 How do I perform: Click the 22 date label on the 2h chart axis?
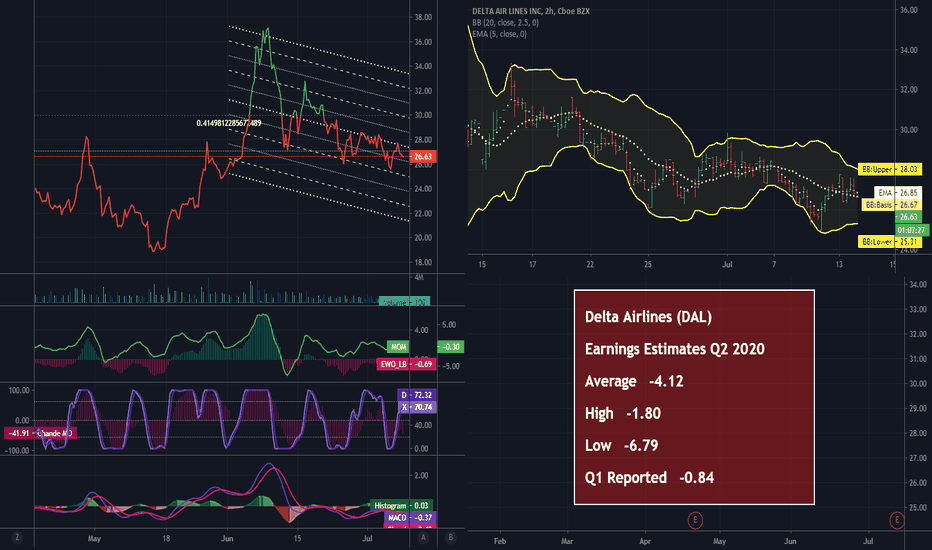(590, 265)
